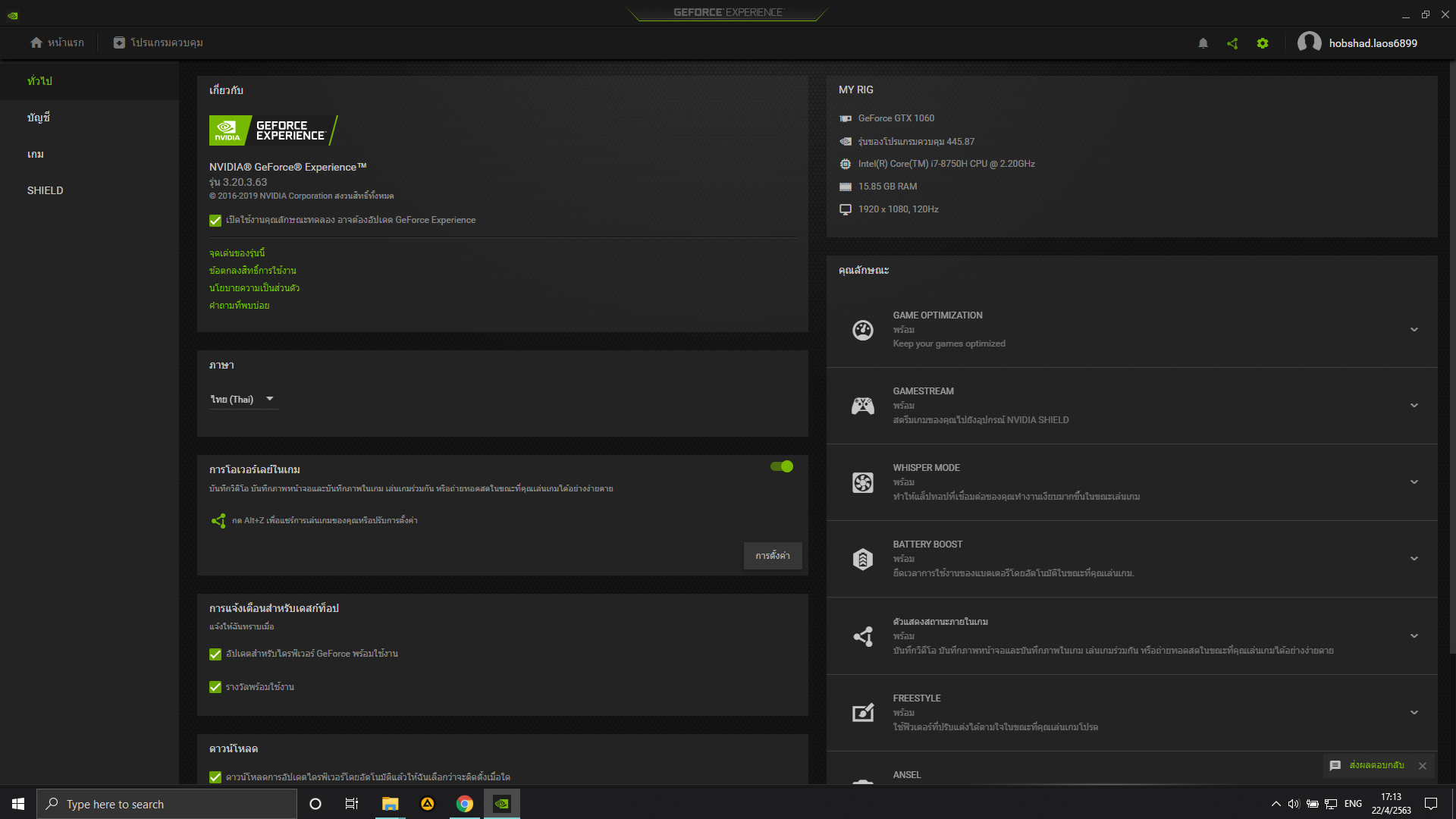The image size is (1456, 819).
Task: Click ENG language indicator in tray
Action: click(1353, 804)
